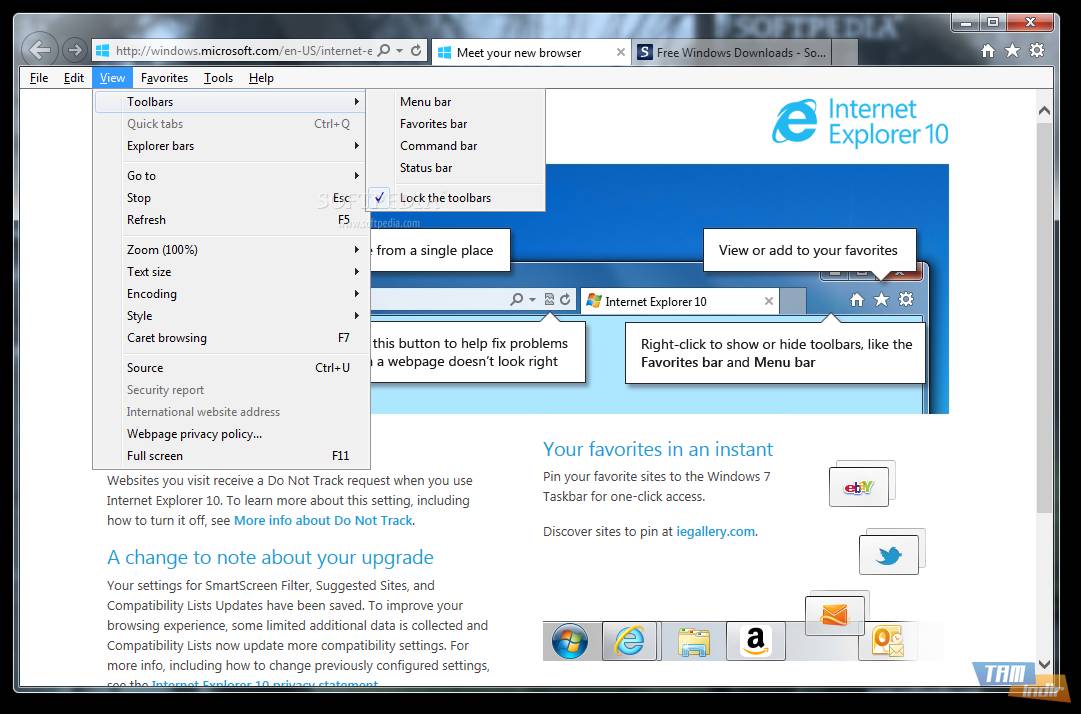1081x714 pixels.
Task: Open the Home page icon
Action: [988, 51]
